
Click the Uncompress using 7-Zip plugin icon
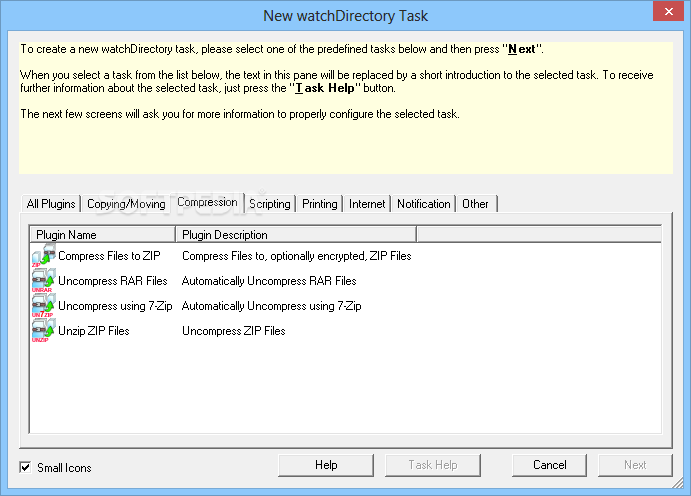click(x=44, y=306)
